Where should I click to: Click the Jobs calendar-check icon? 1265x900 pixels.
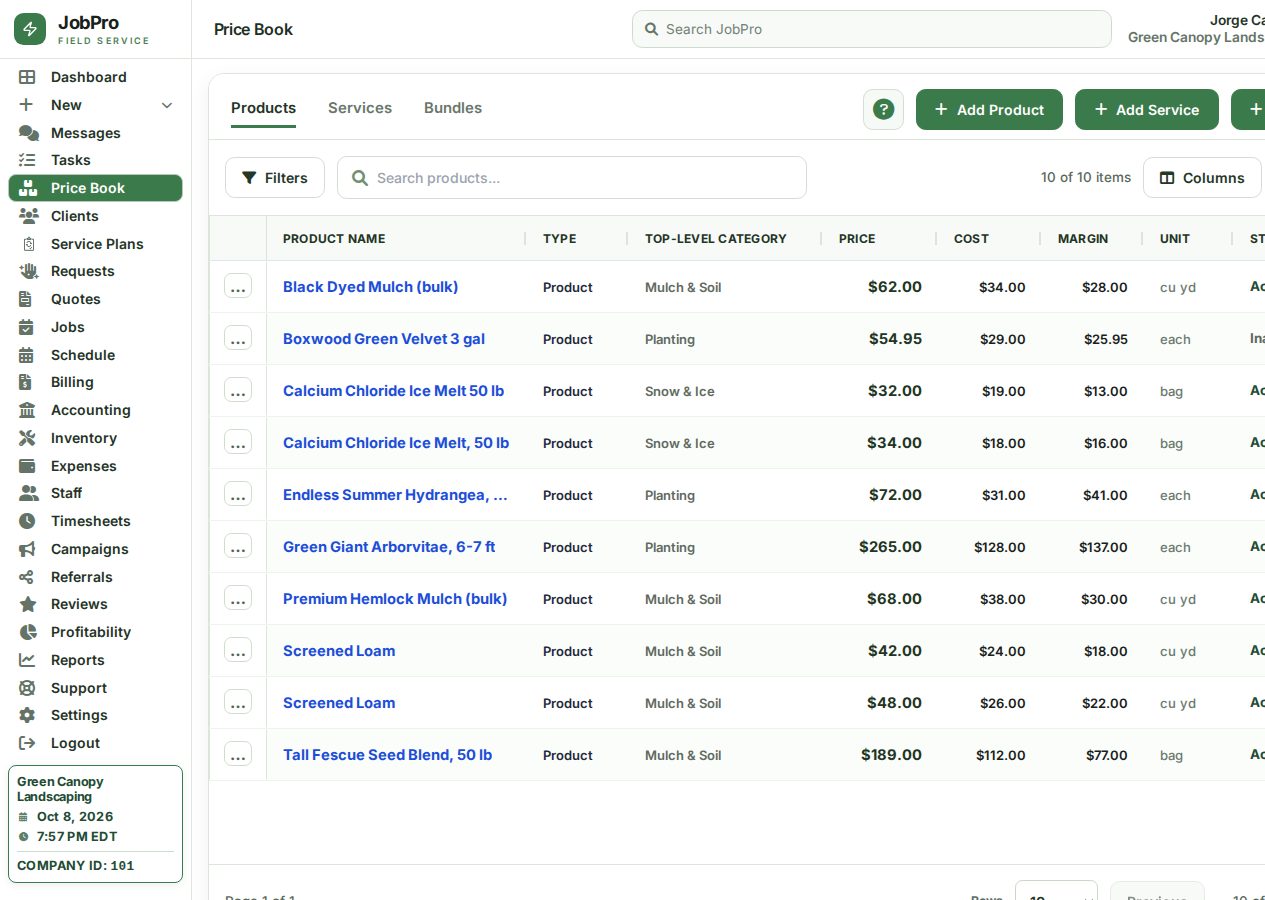click(27, 327)
